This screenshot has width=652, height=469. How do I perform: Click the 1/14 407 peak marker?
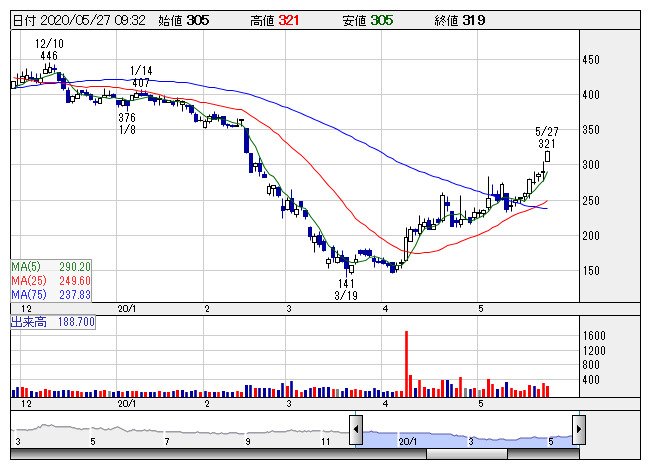pos(141,76)
